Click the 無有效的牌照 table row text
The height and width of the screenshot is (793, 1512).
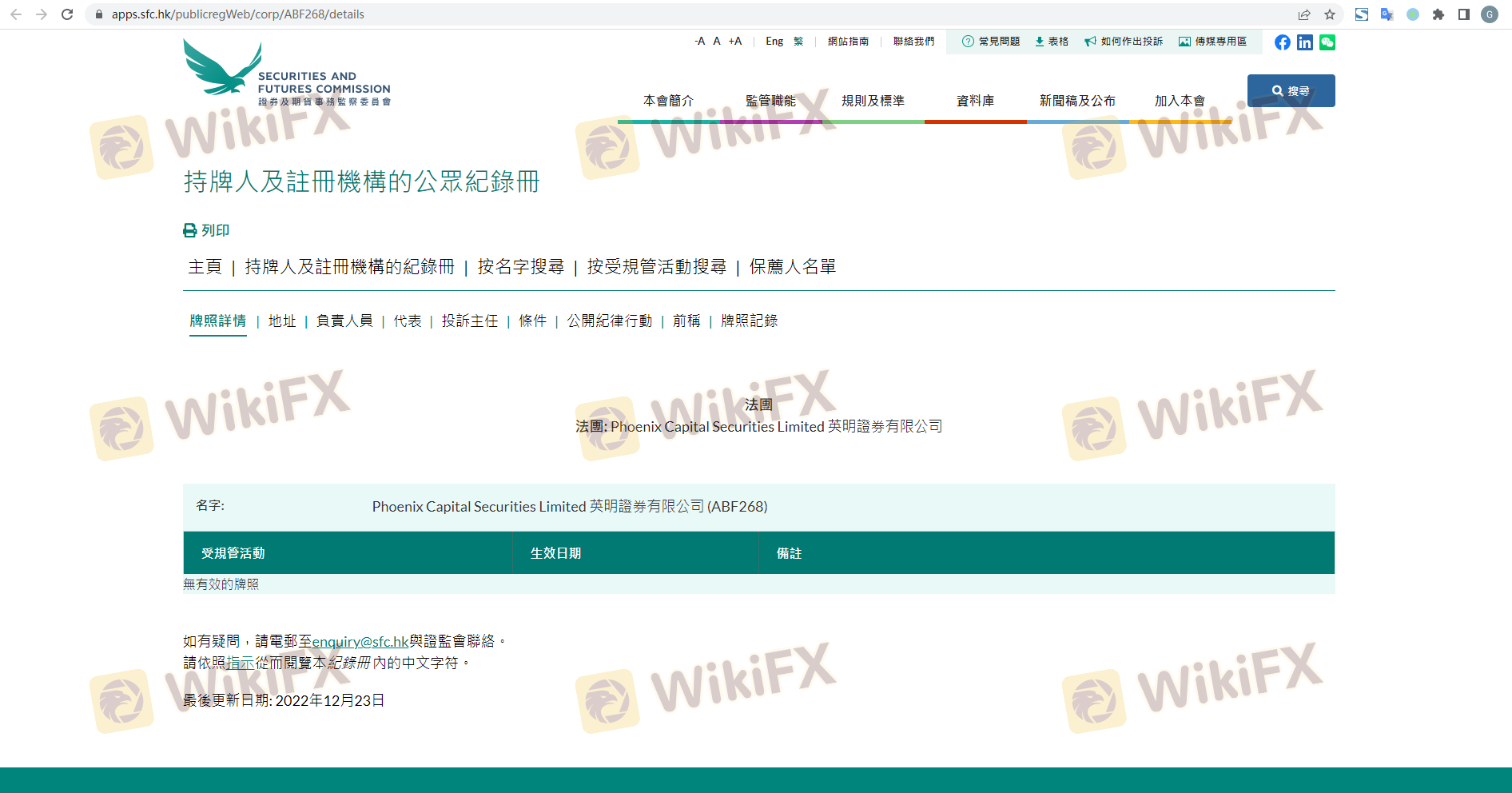click(221, 584)
